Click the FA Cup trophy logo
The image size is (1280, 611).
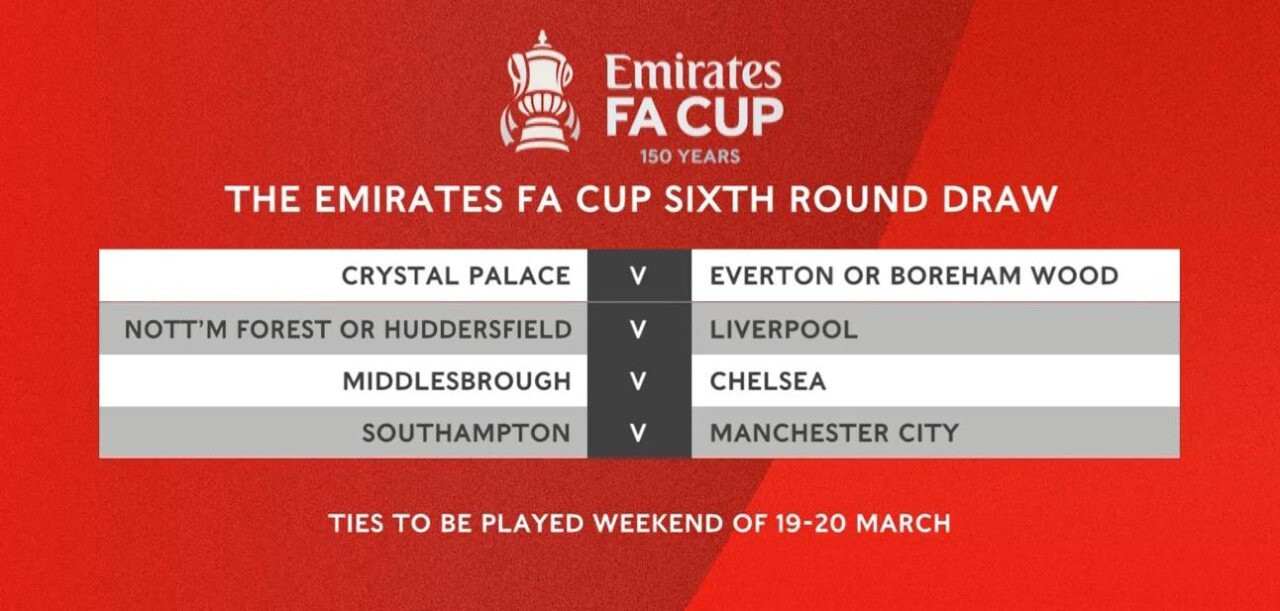(540, 91)
